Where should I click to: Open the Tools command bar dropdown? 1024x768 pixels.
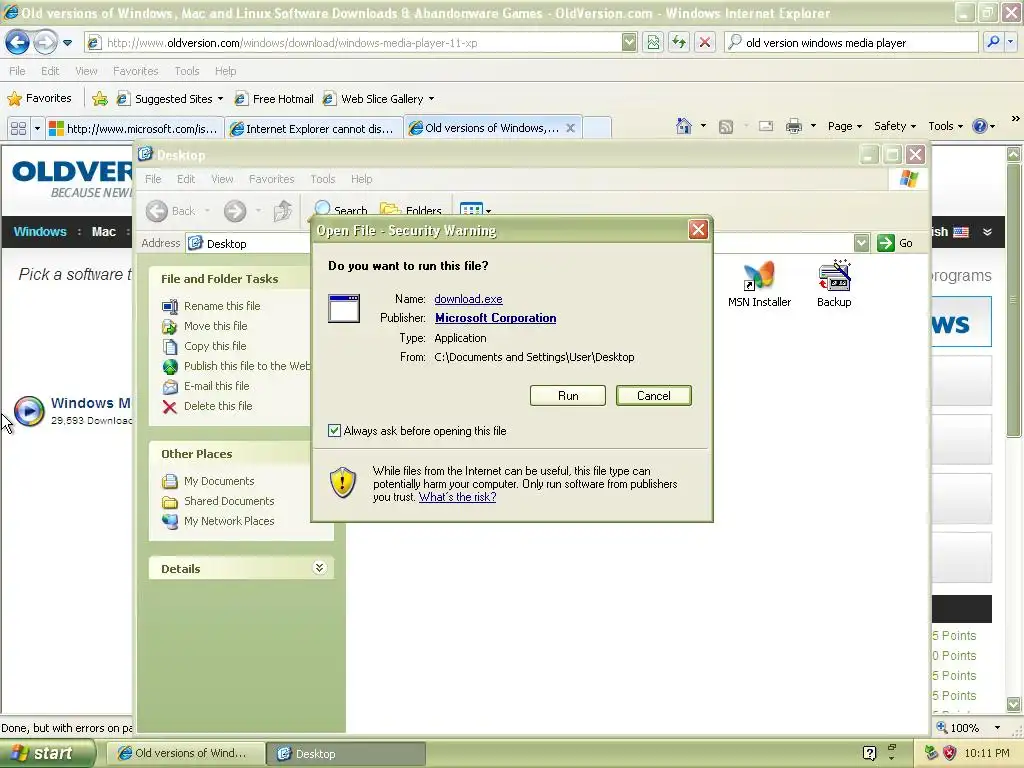tap(945, 126)
